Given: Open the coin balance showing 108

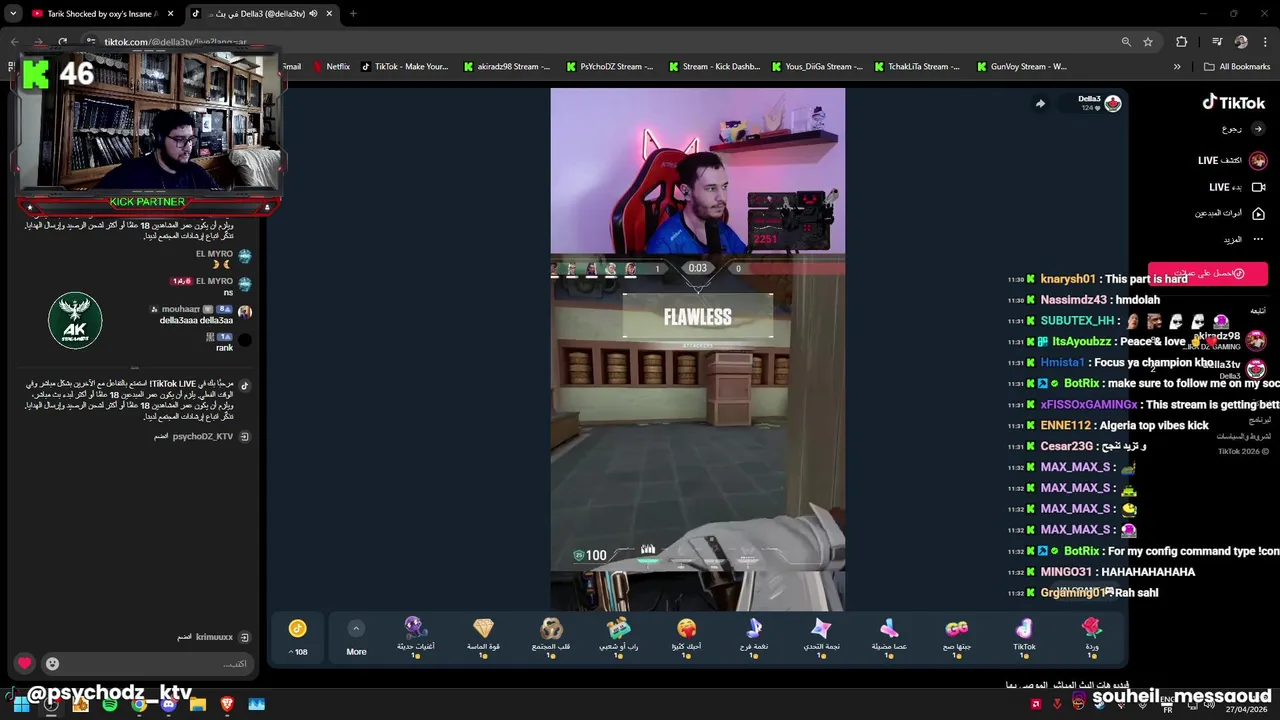Looking at the screenshot, I should tap(298, 637).
